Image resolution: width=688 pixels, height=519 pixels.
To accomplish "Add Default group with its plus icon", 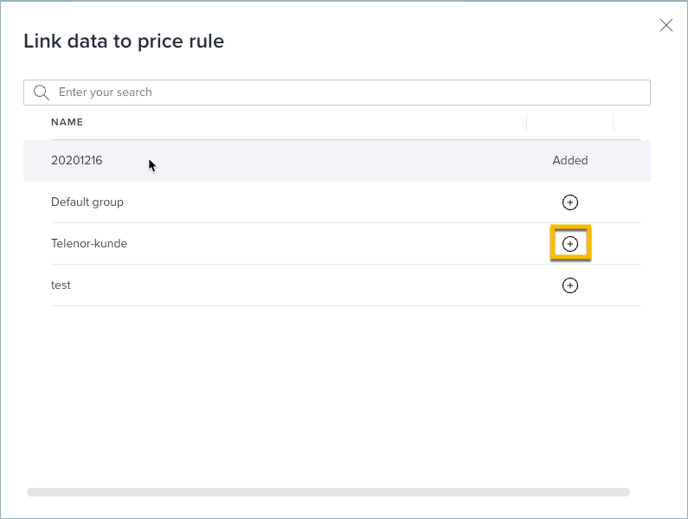I will [x=570, y=202].
